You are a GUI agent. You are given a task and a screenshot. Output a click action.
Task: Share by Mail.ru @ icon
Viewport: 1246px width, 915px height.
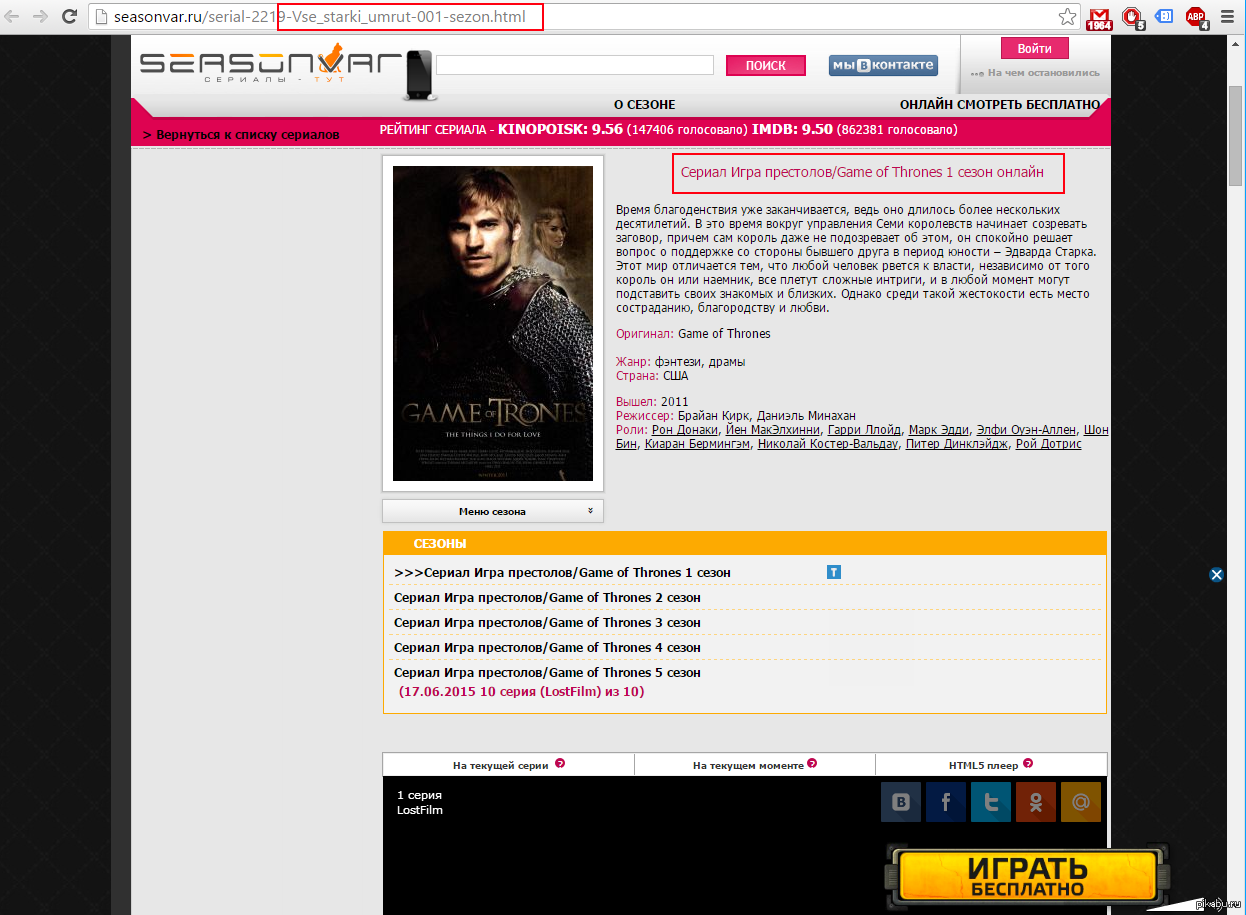[1080, 802]
